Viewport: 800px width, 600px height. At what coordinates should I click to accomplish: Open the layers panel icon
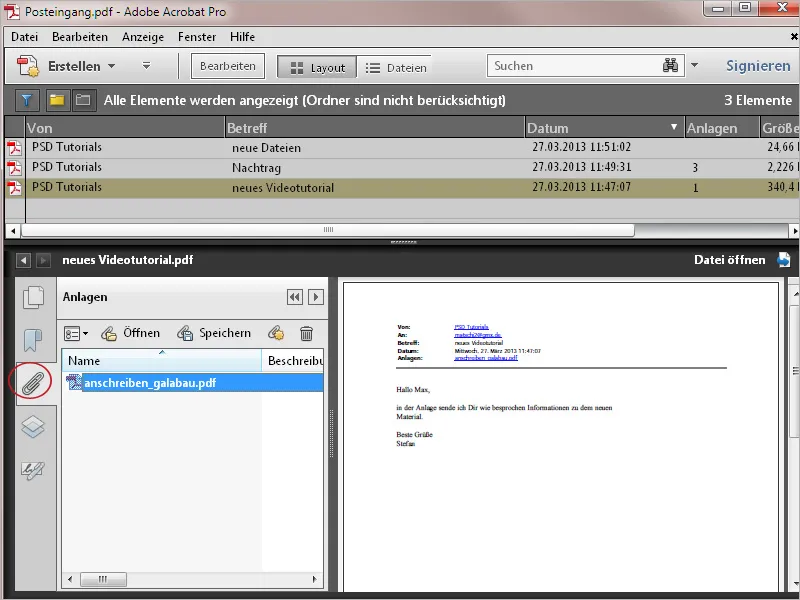[33, 427]
